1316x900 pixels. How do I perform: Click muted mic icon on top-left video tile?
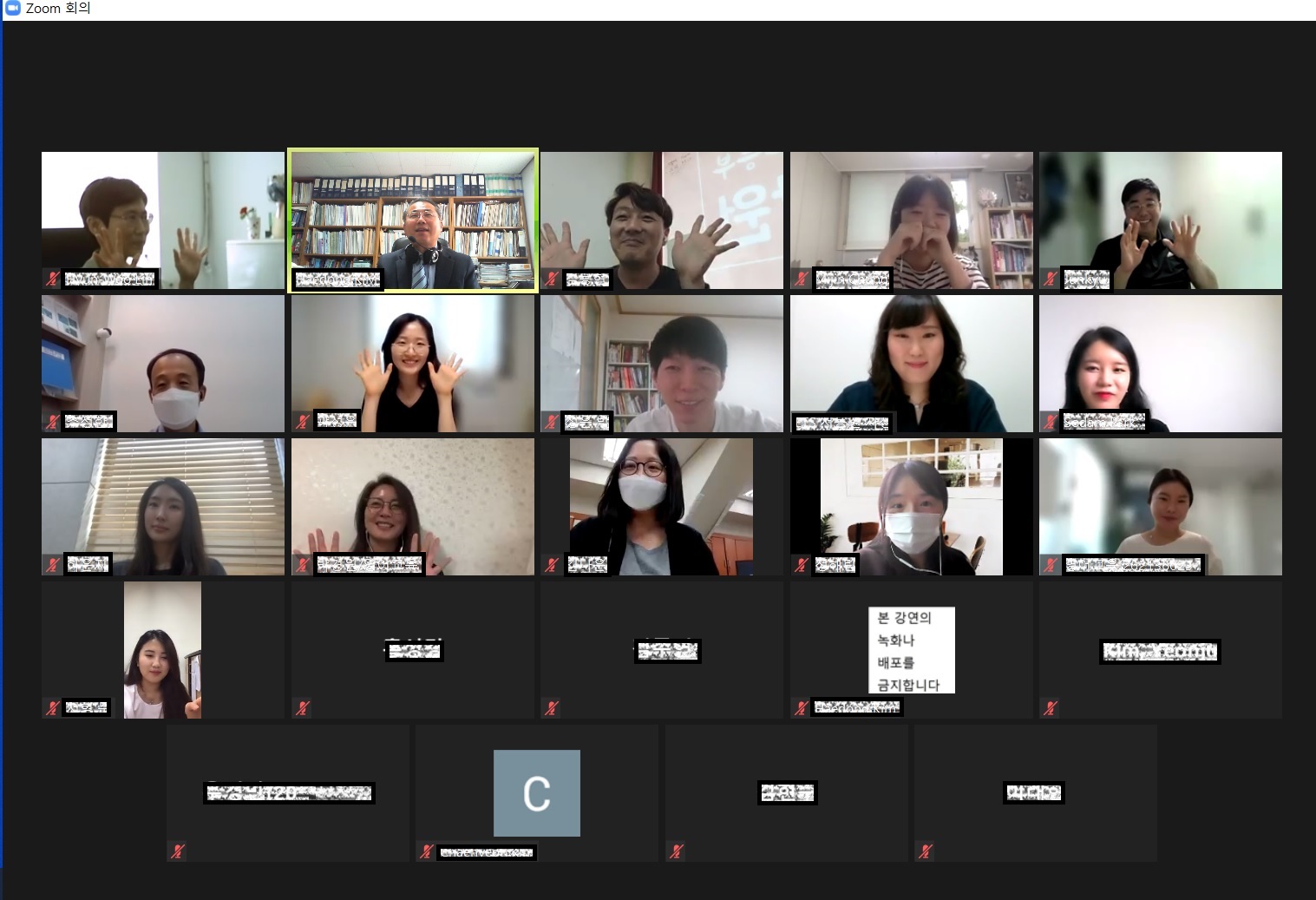[x=53, y=279]
